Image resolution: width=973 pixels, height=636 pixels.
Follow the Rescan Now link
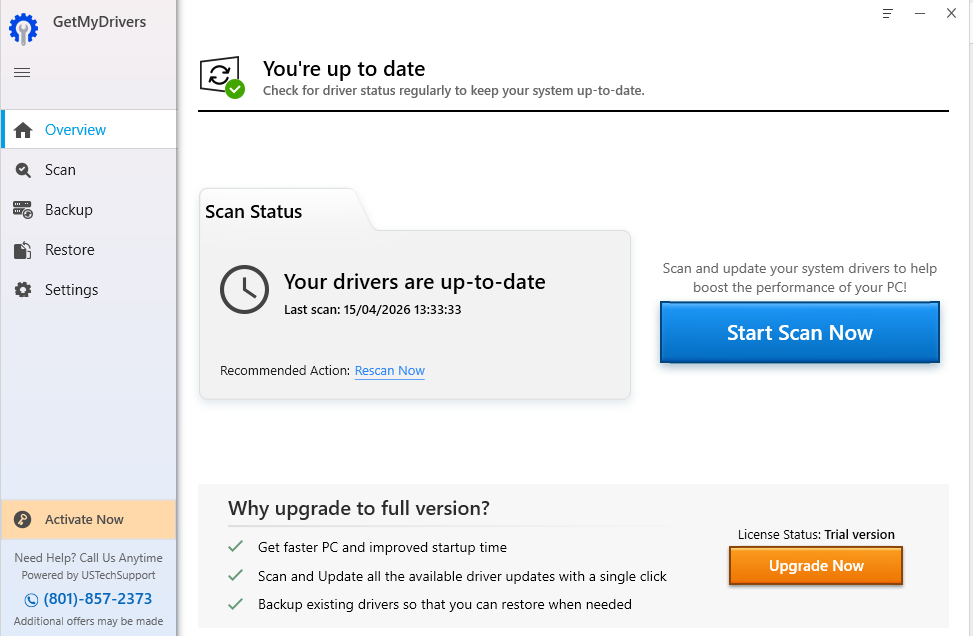pos(390,371)
